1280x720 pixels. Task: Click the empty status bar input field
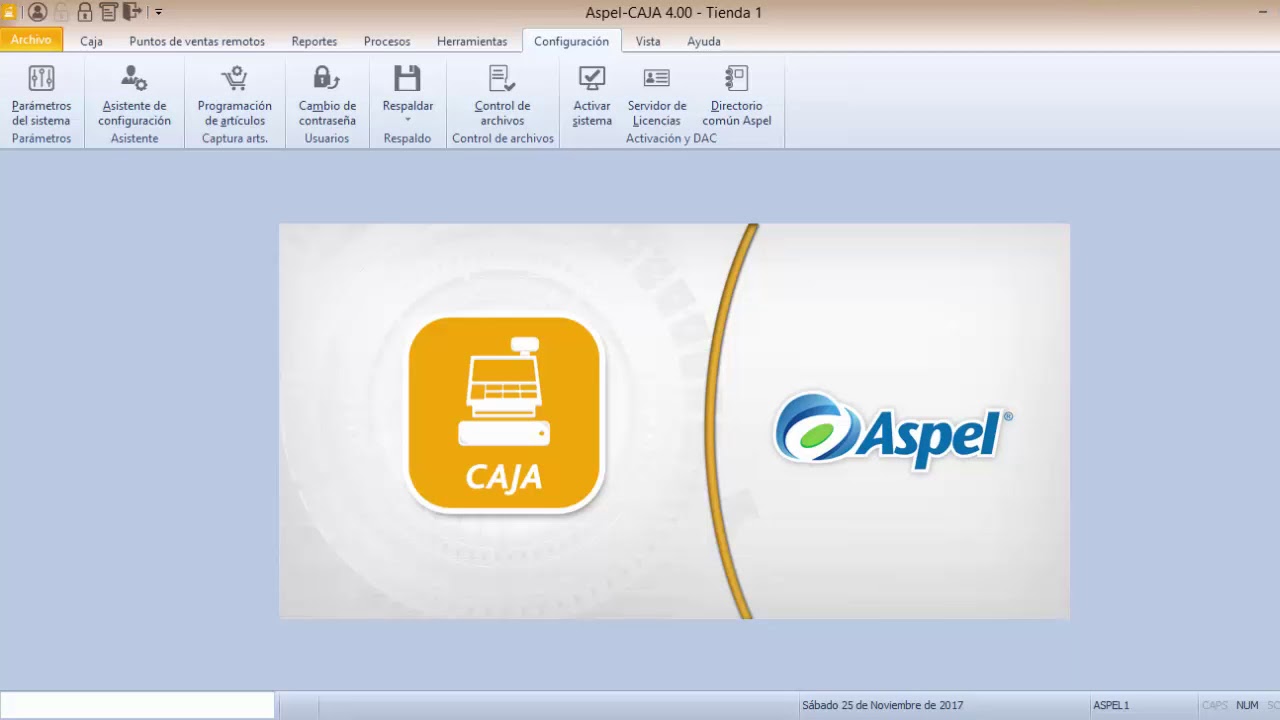point(137,705)
